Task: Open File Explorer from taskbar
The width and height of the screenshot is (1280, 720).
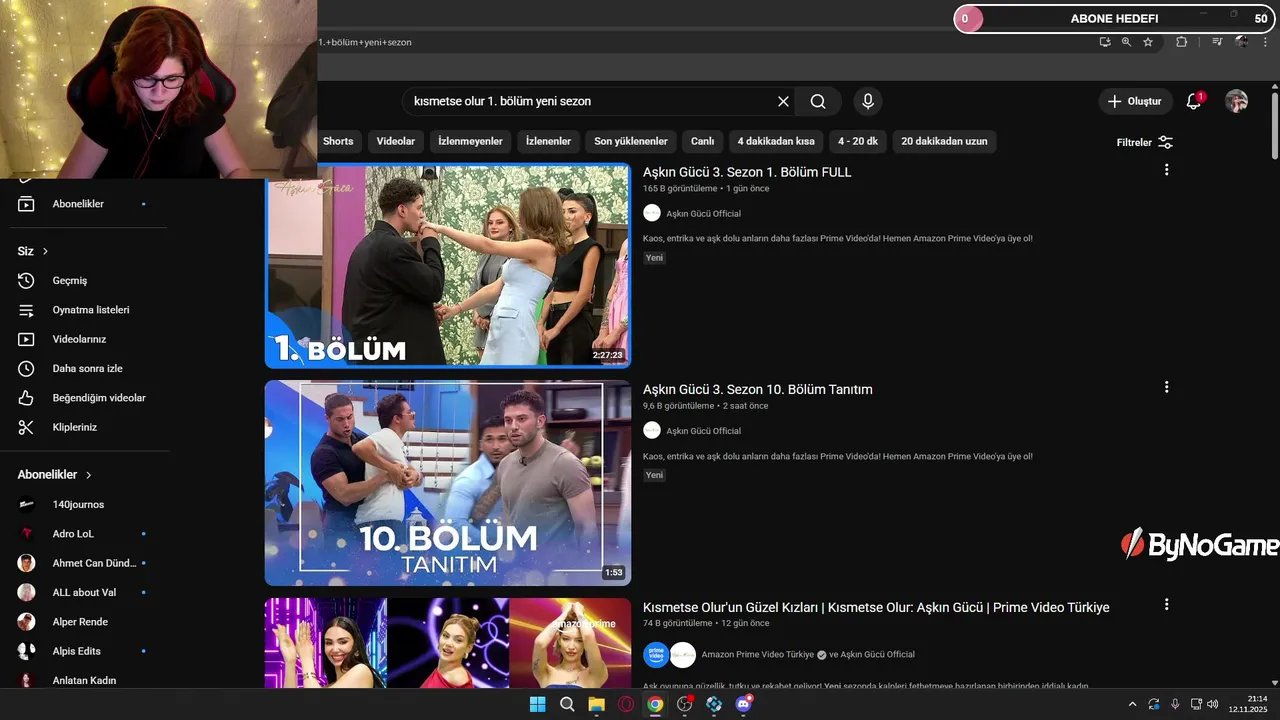Action: point(596,704)
